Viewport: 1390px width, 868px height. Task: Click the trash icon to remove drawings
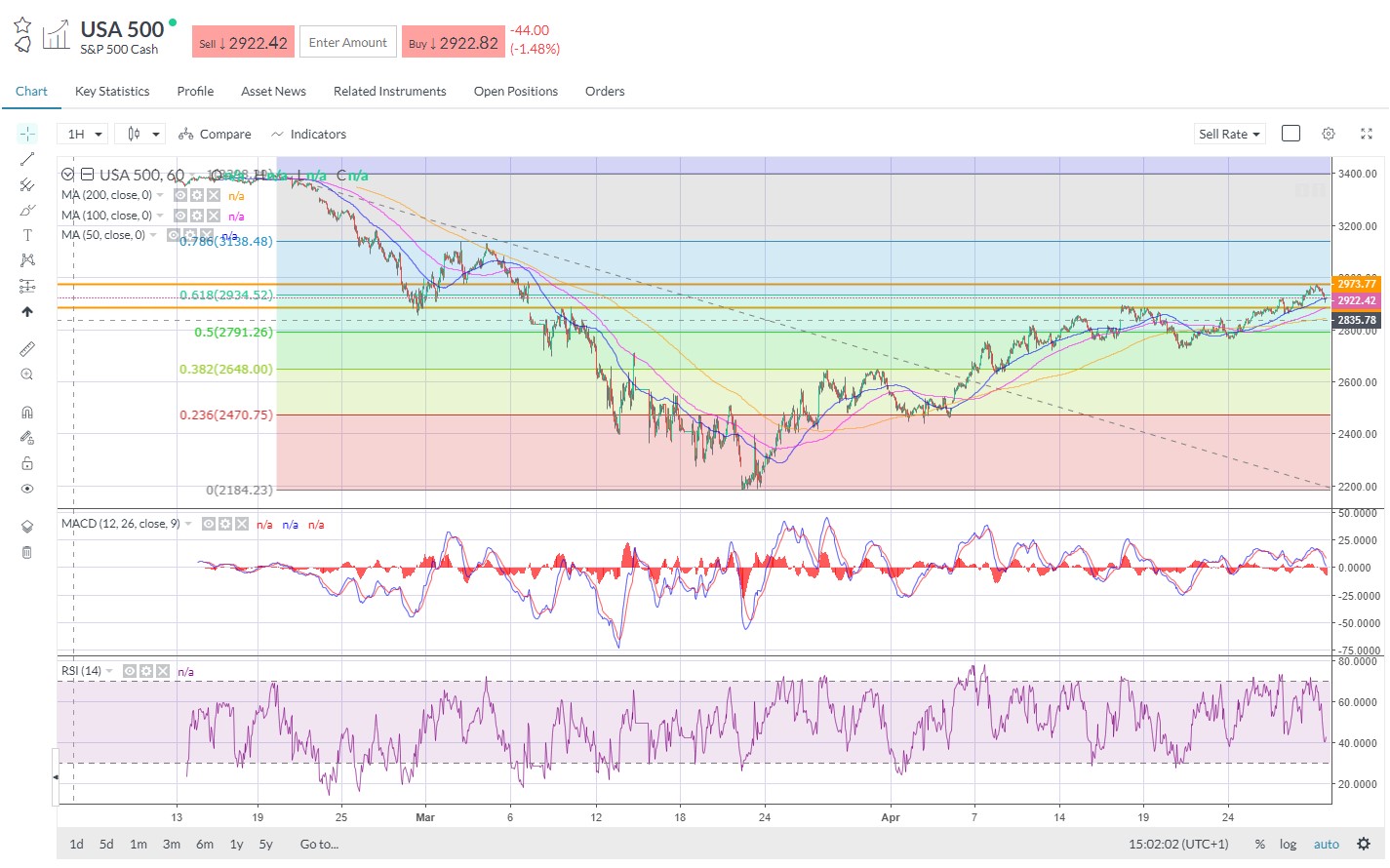27,553
